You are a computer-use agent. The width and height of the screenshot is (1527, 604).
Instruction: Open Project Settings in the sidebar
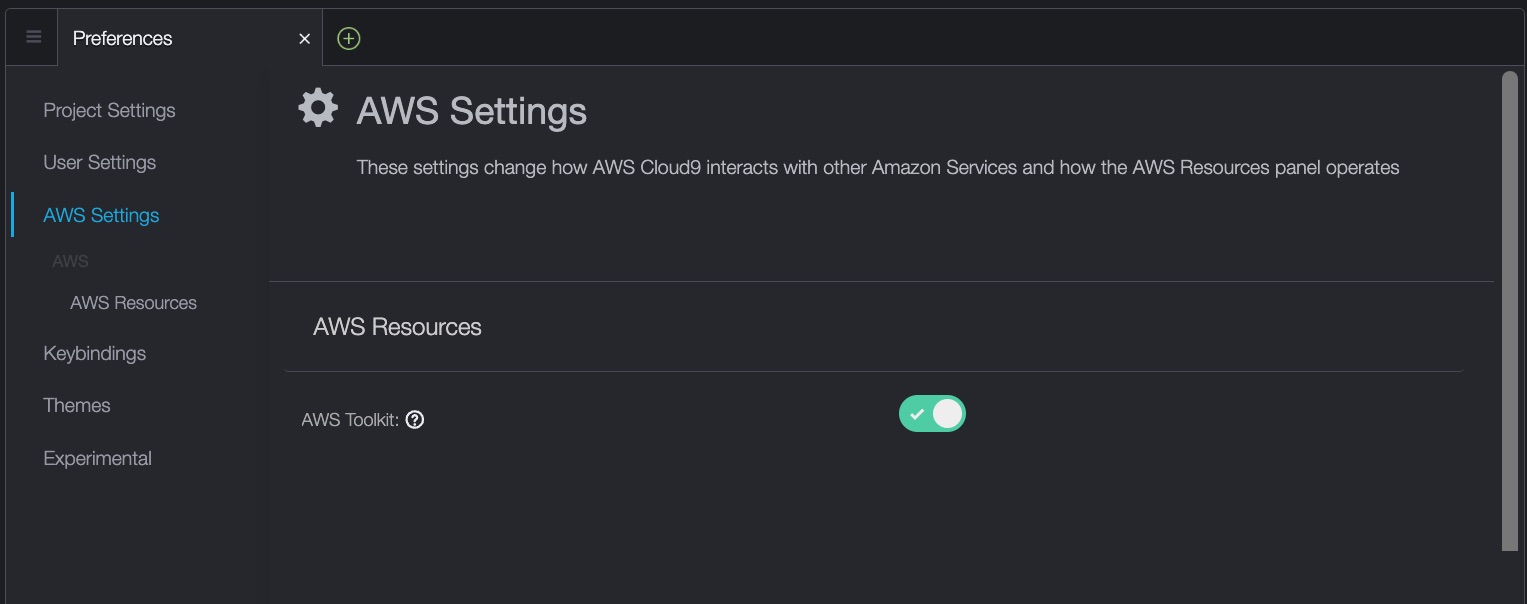tap(109, 110)
